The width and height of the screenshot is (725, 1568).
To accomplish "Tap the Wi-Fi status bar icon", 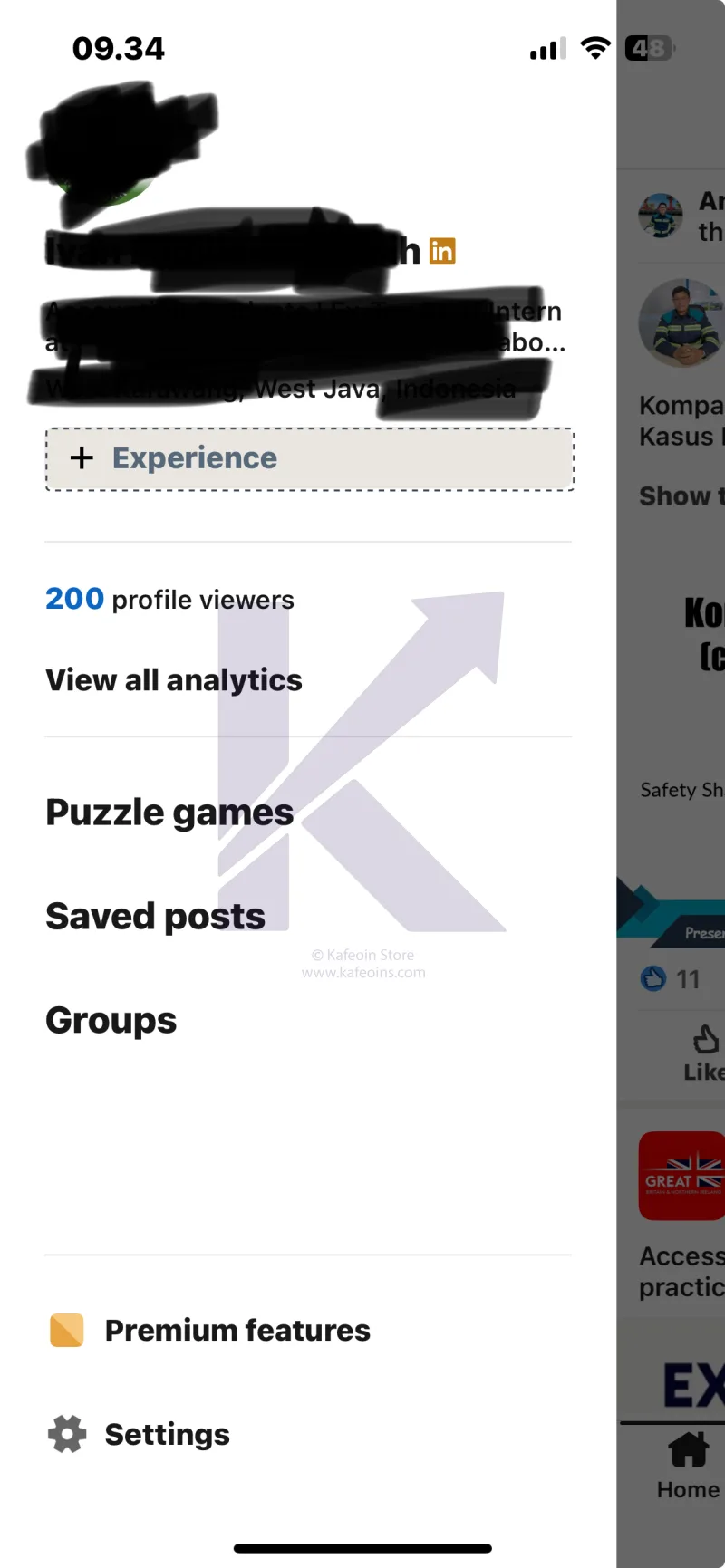I will 595,48.
